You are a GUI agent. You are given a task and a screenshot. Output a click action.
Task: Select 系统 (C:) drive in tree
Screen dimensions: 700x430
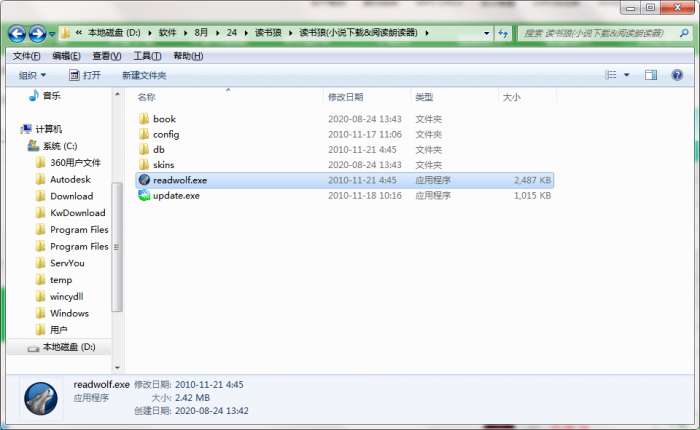coord(60,146)
